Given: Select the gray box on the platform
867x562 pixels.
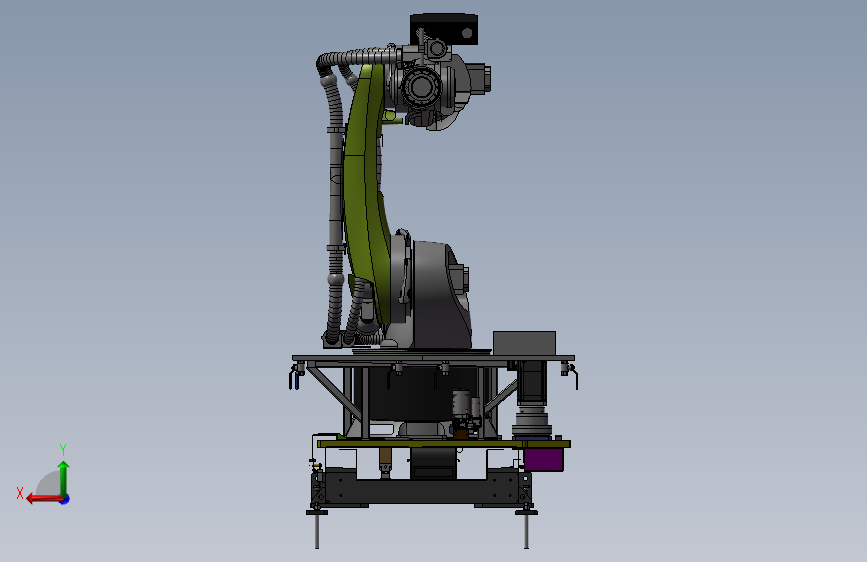Looking at the screenshot, I should [524, 343].
